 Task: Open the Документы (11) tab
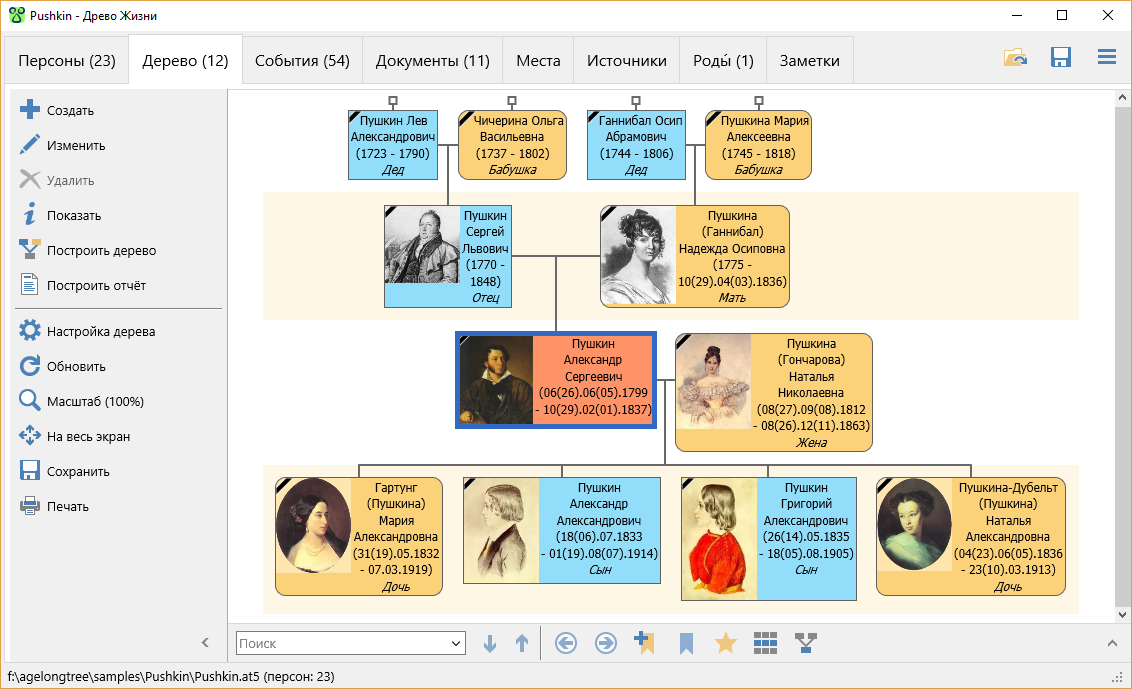click(x=432, y=61)
